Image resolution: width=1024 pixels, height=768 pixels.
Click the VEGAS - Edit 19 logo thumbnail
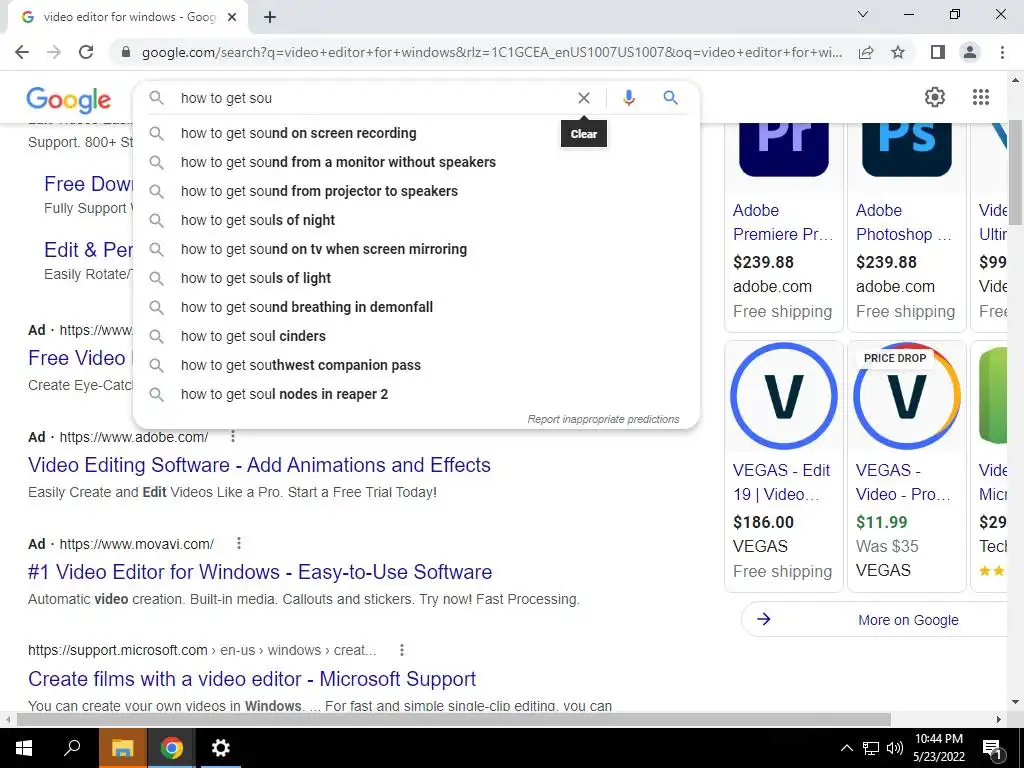[x=784, y=396]
